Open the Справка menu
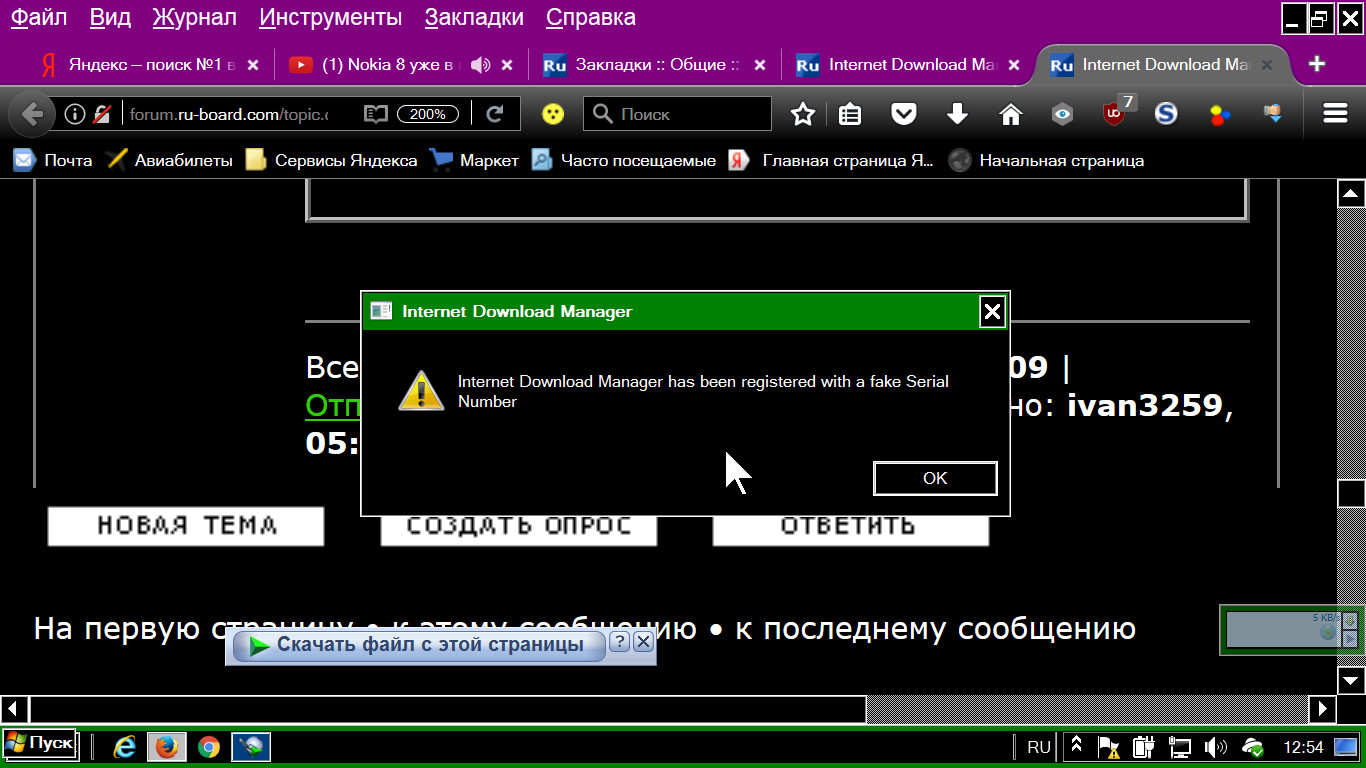 click(591, 17)
